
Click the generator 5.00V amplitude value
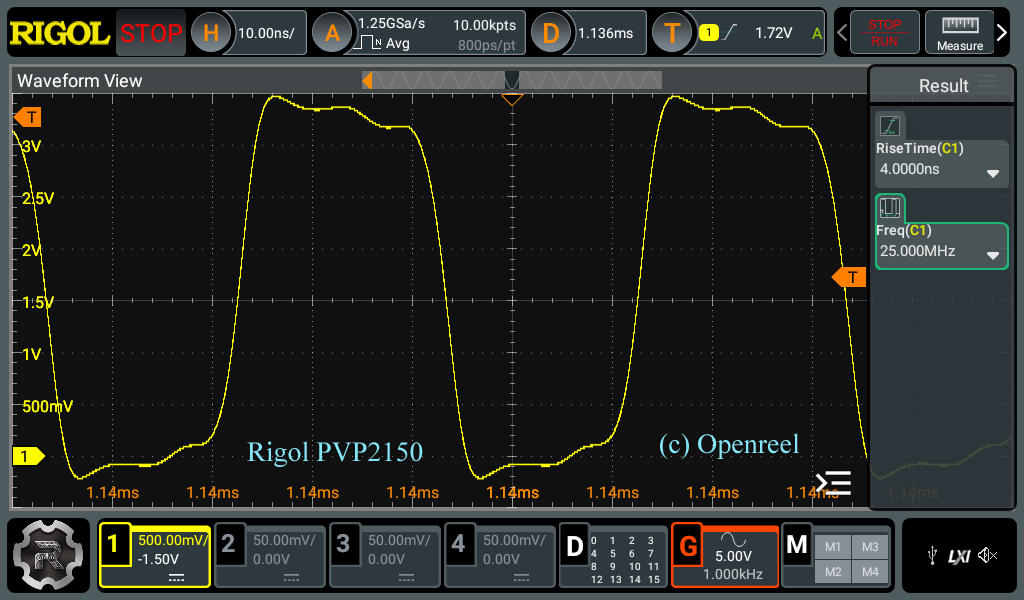coord(733,556)
